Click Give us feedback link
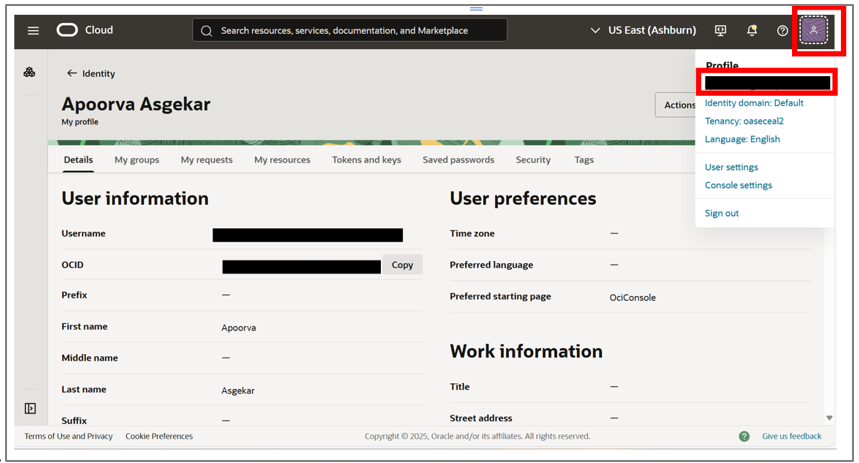The height and width of the screenshot is (463, 859). tap(792, 436)
